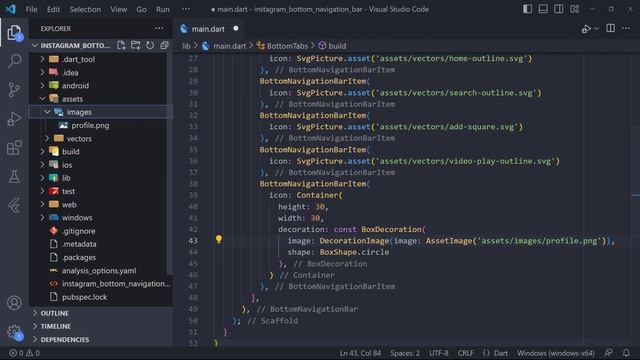Image resolution: width=640 pixels, height=360 pixels.
Task: Refresh the Explorer file tree
Action: tap(150, 45)
